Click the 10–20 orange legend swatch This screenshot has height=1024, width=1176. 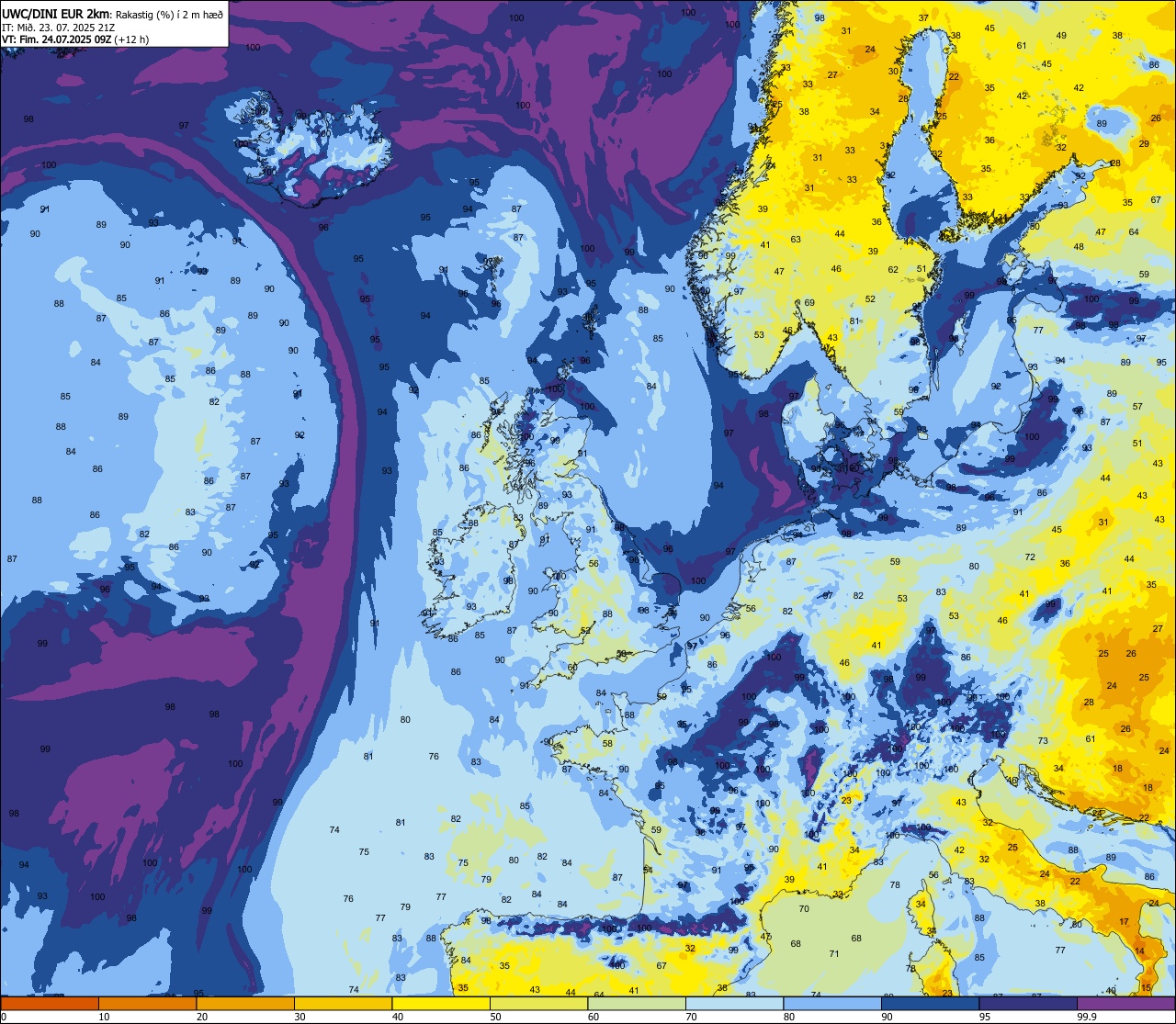147,1003
